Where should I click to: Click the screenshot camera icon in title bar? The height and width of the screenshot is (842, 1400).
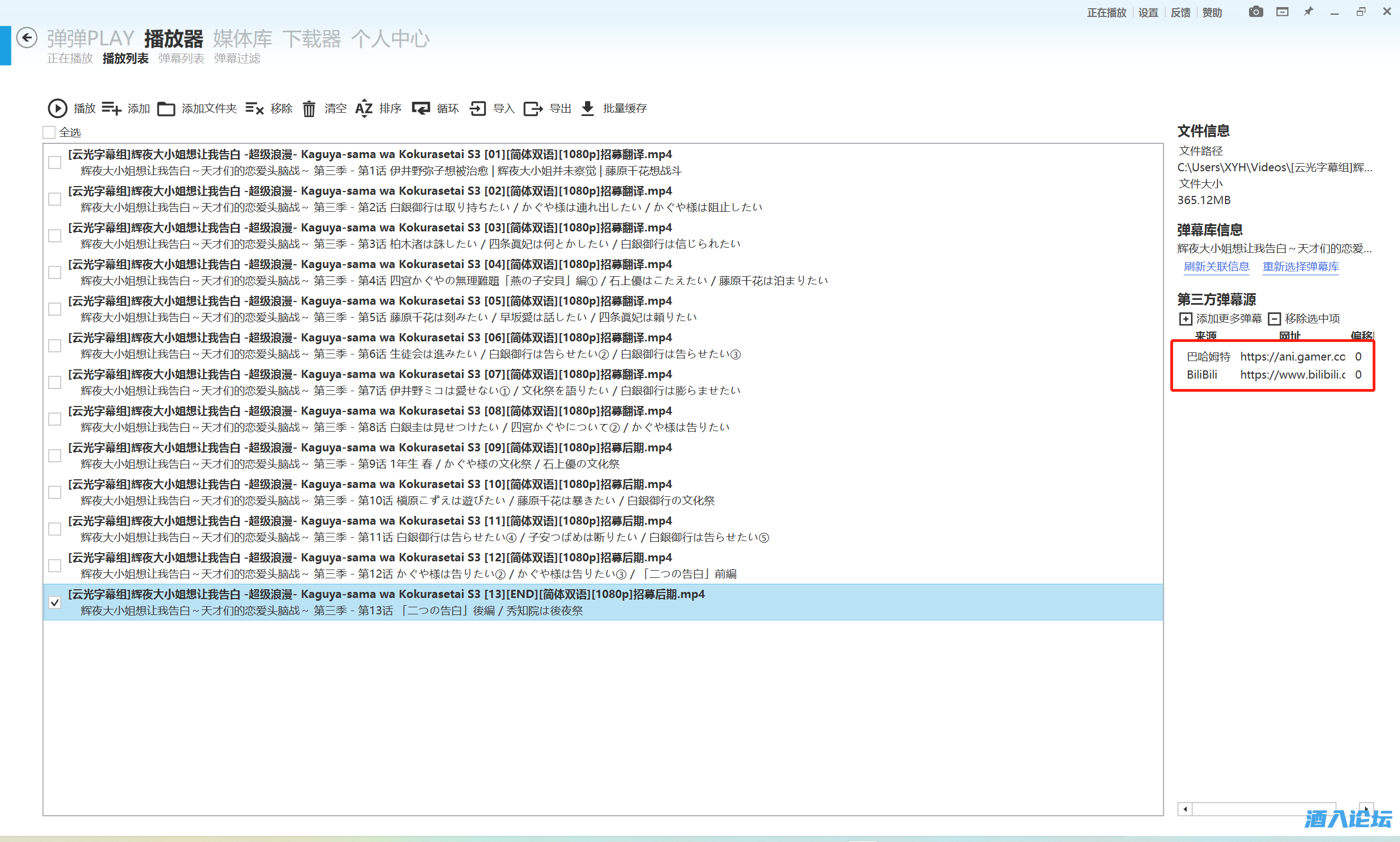(1256, 12)
